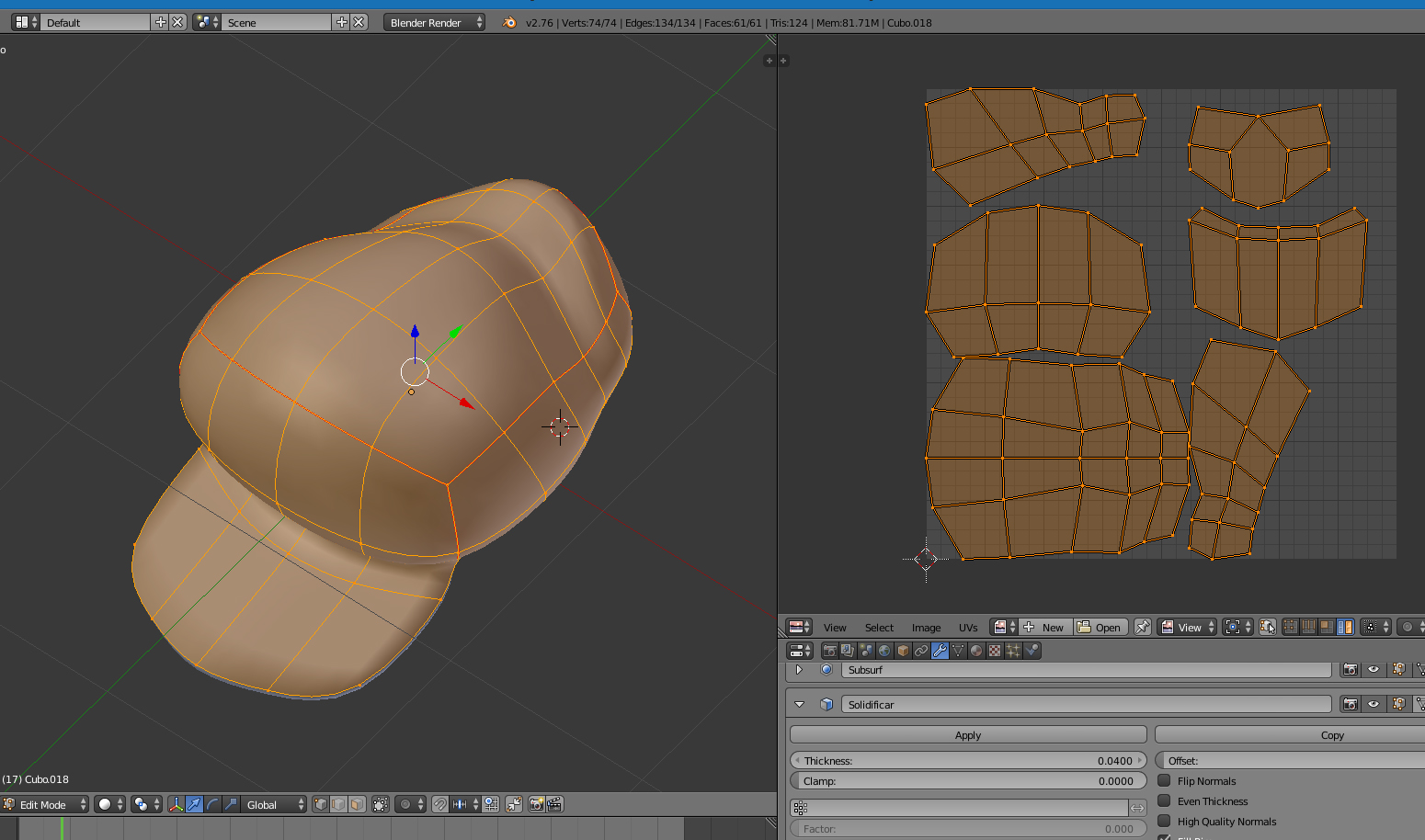Open the Blender Render engine dropdown
This screenshot has width=1425, height=840.
pos(434,22)
